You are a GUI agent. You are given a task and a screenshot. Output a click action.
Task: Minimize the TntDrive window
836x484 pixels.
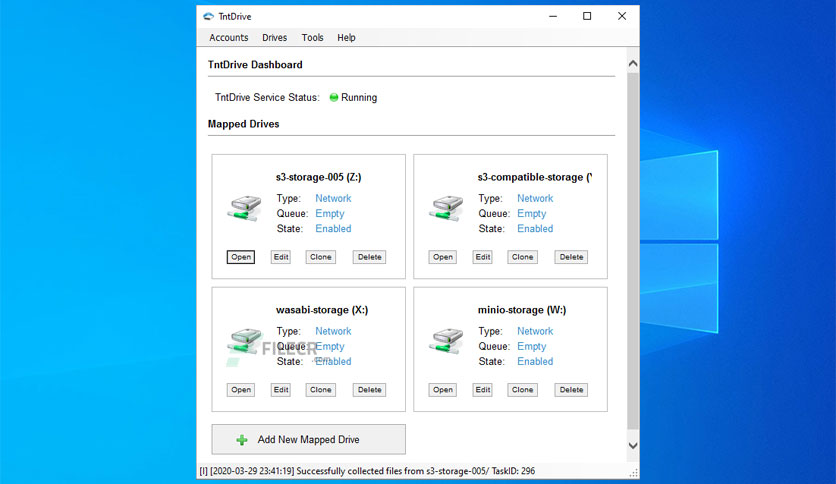click(553, 17)
